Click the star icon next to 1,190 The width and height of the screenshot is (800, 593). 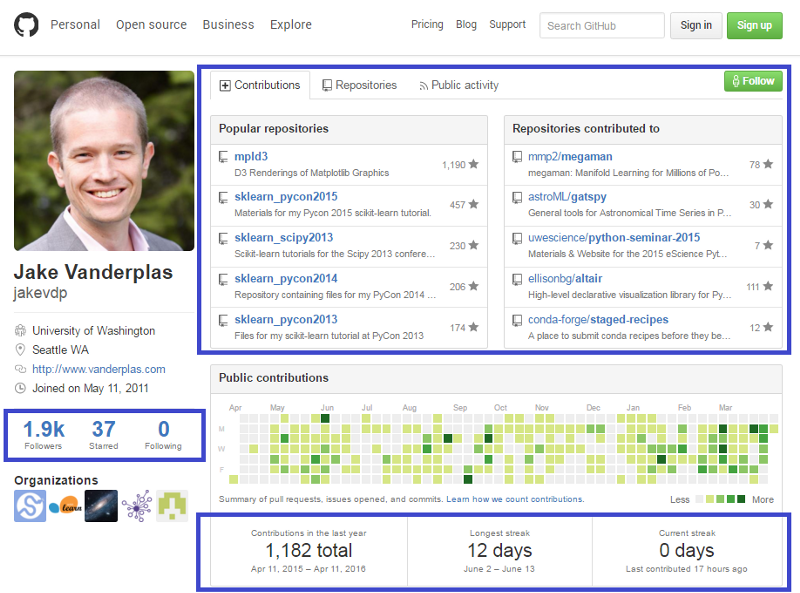coord(473,164)
